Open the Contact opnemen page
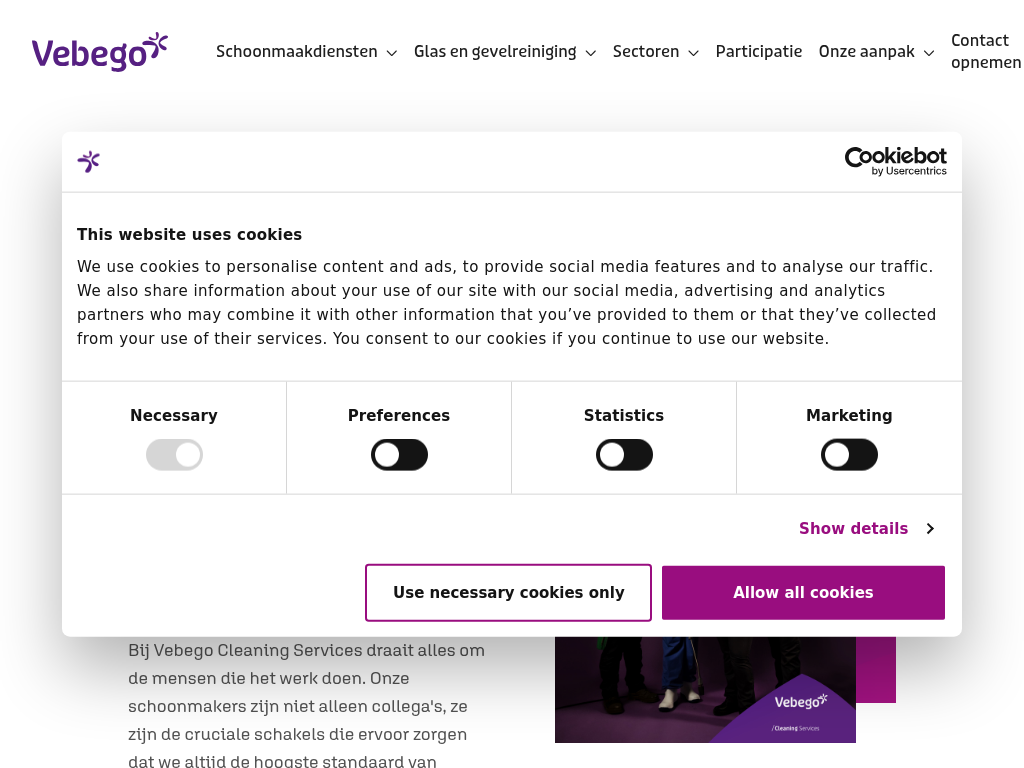1024x768 pixels. 985,52
